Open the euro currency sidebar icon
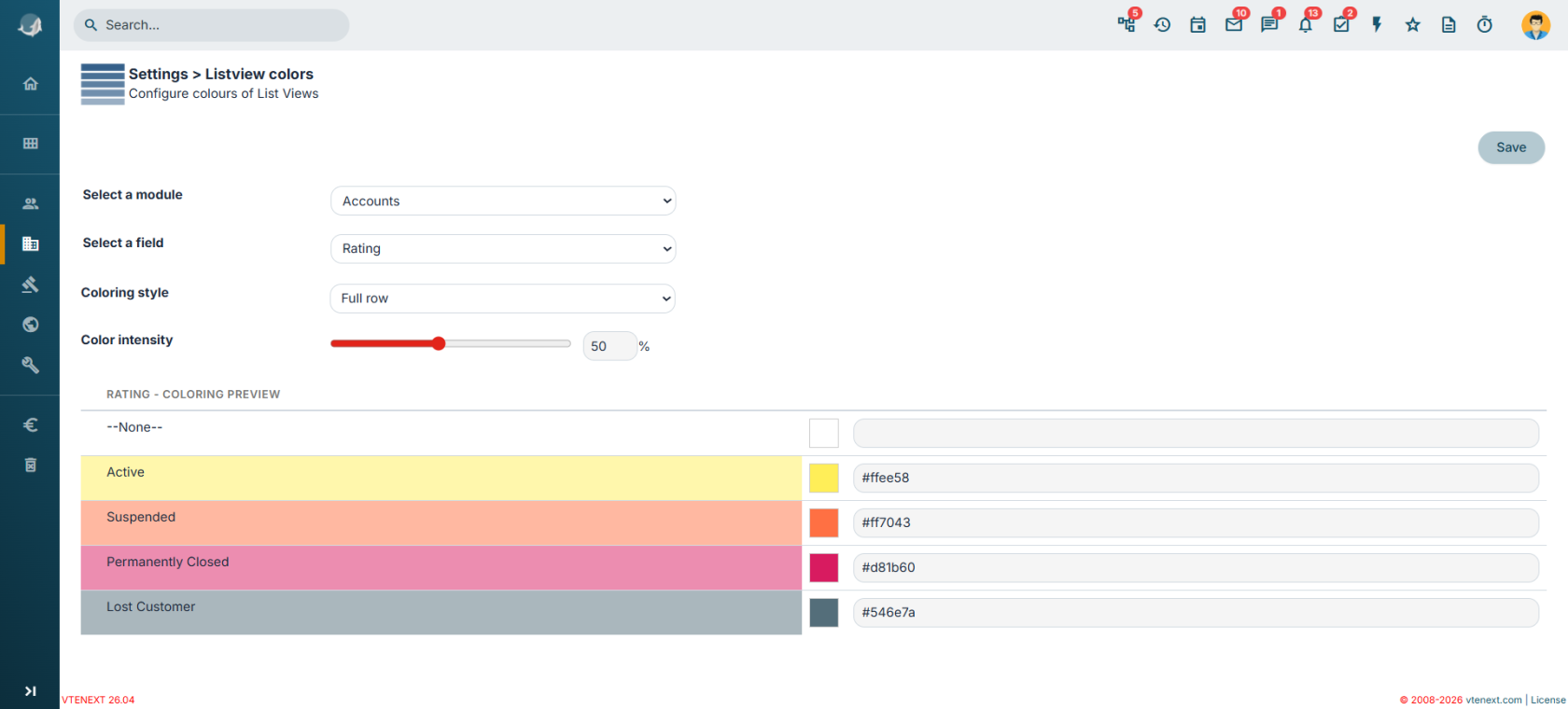 coord(31,425)
